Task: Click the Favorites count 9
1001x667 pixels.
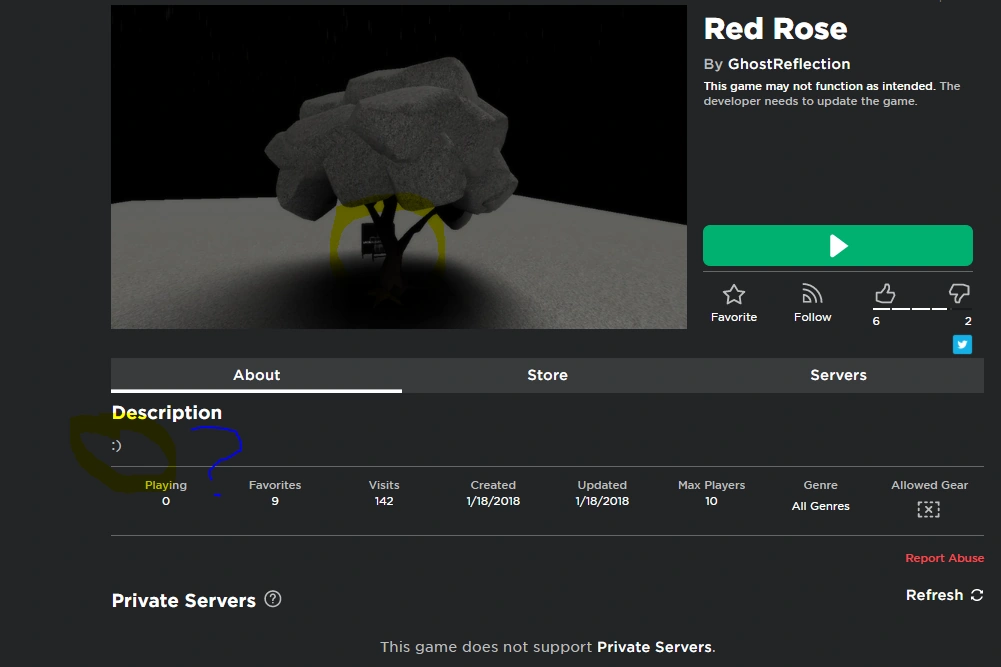Action: click(x=275, y=501)
